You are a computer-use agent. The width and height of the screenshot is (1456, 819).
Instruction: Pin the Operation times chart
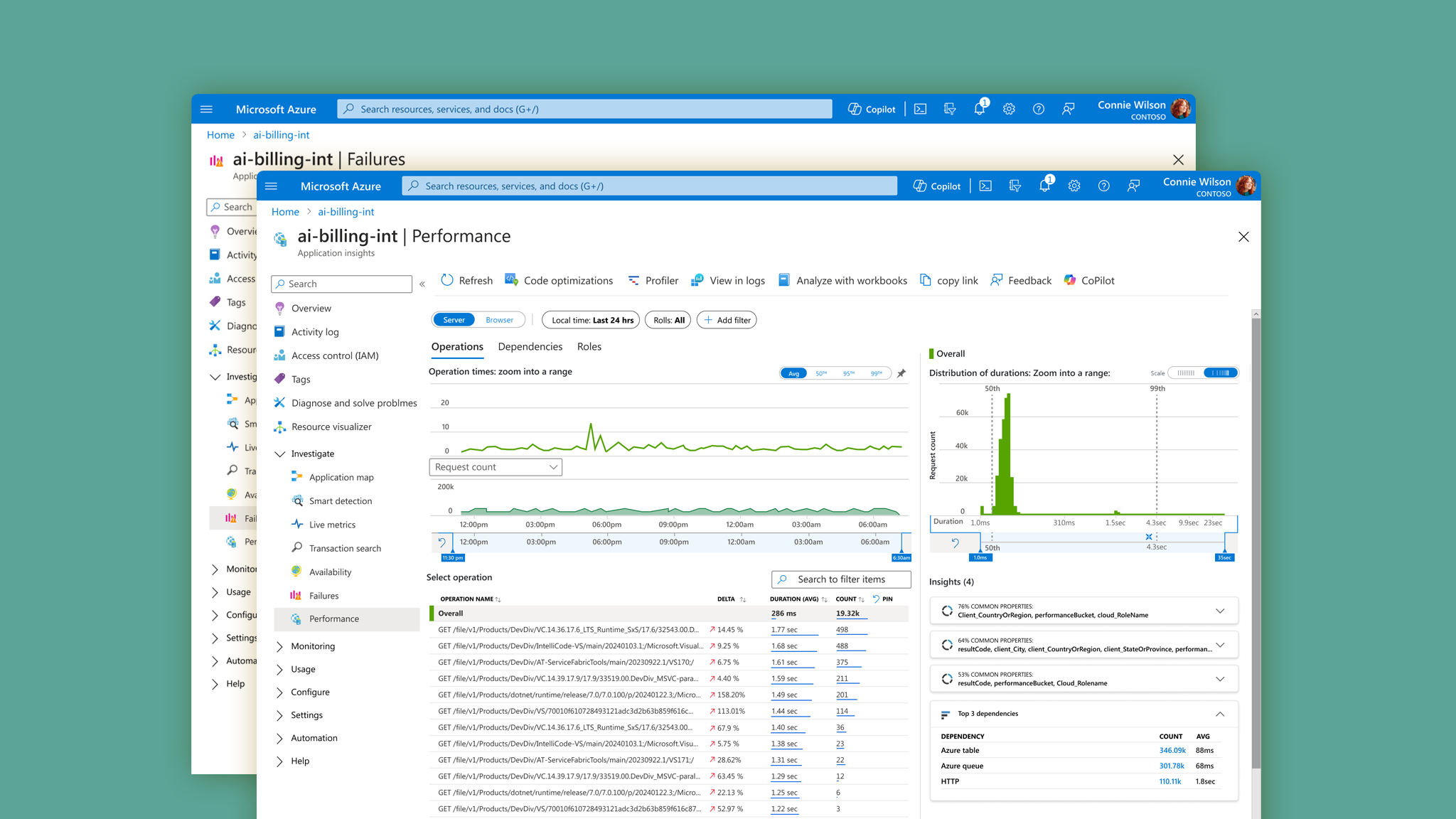901,373
